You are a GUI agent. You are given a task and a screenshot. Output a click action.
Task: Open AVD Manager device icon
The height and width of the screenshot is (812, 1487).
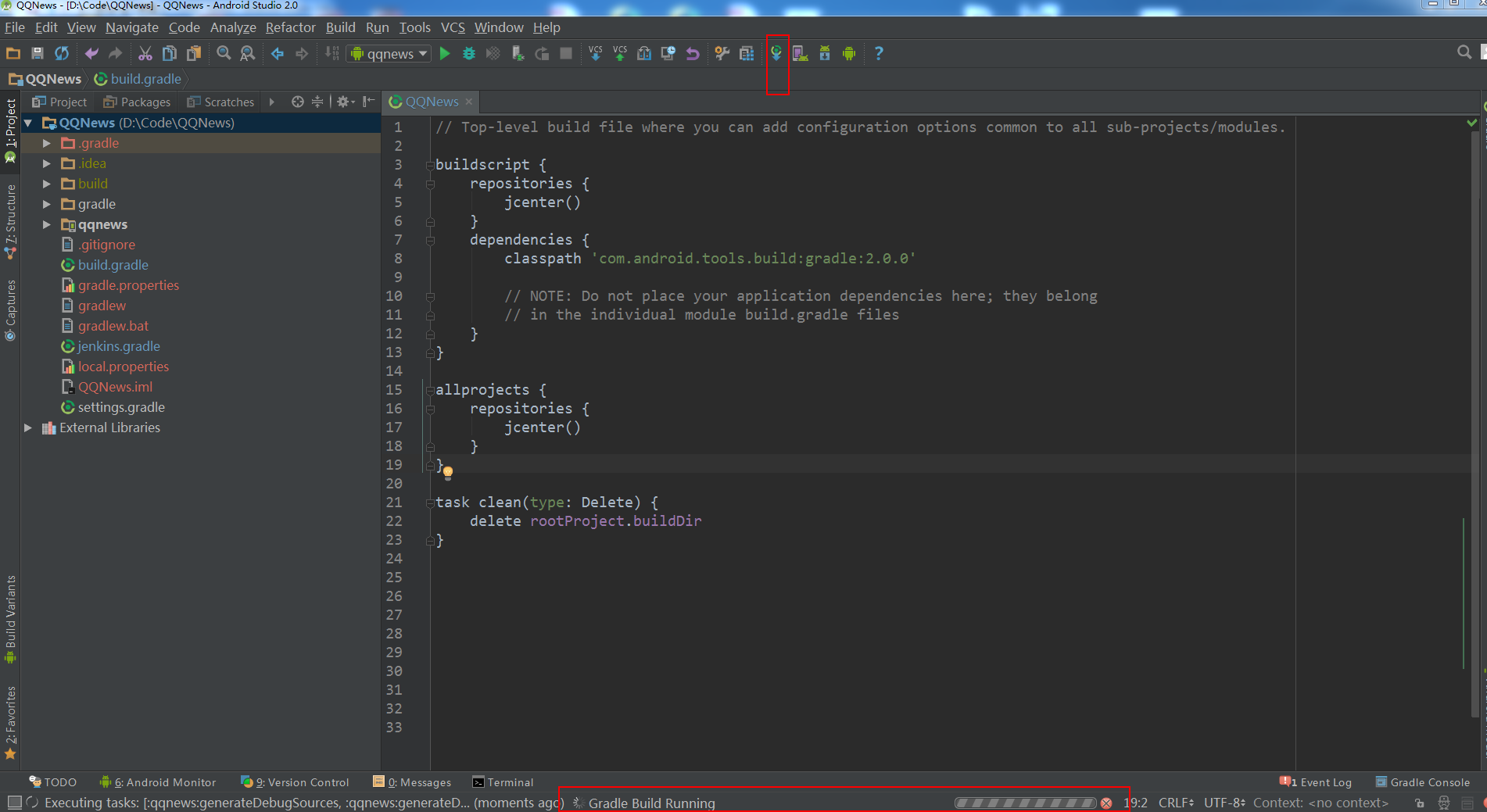tap(800, 53)
